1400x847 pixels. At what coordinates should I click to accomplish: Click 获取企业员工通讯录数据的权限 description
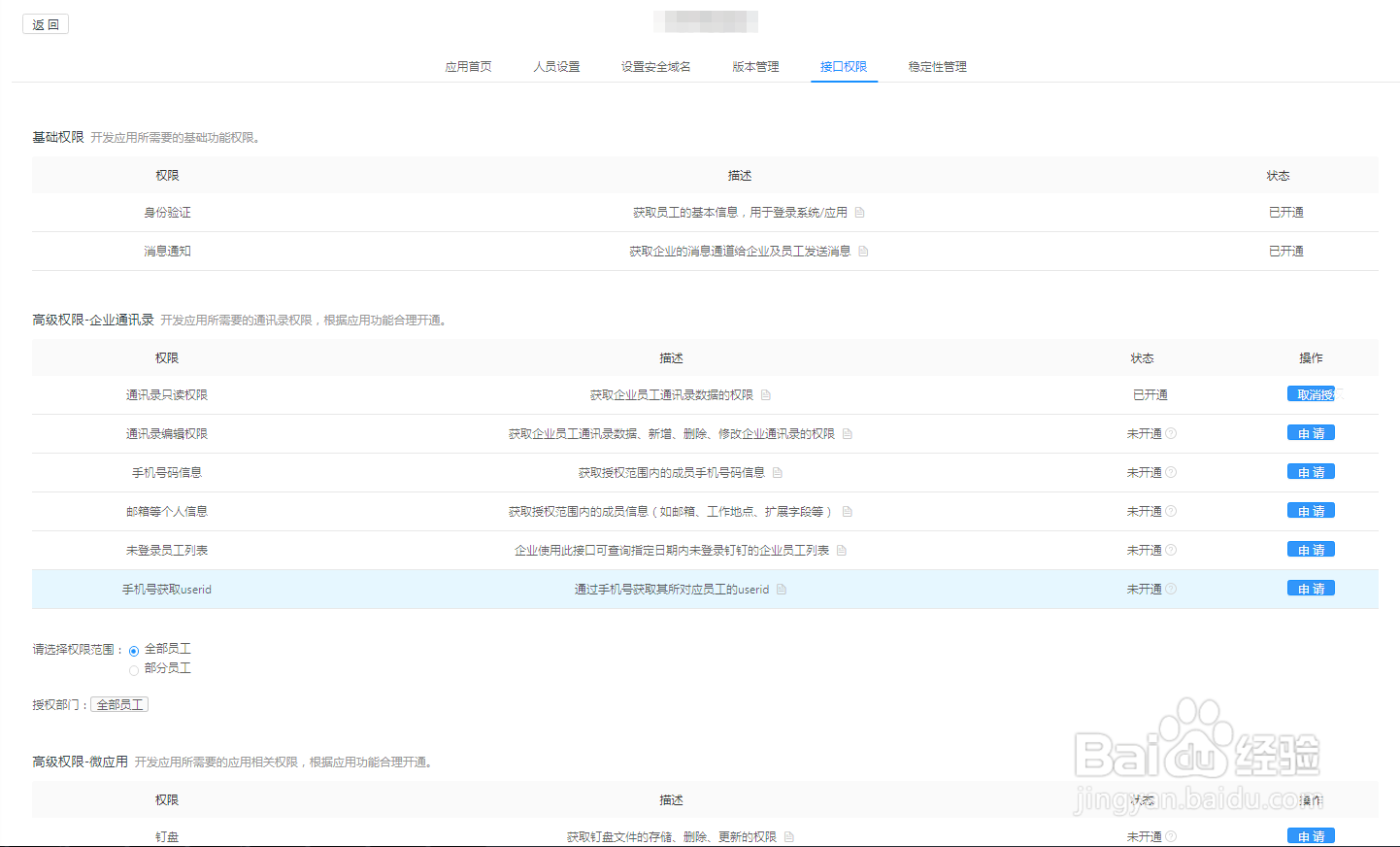tap(672, 395)
